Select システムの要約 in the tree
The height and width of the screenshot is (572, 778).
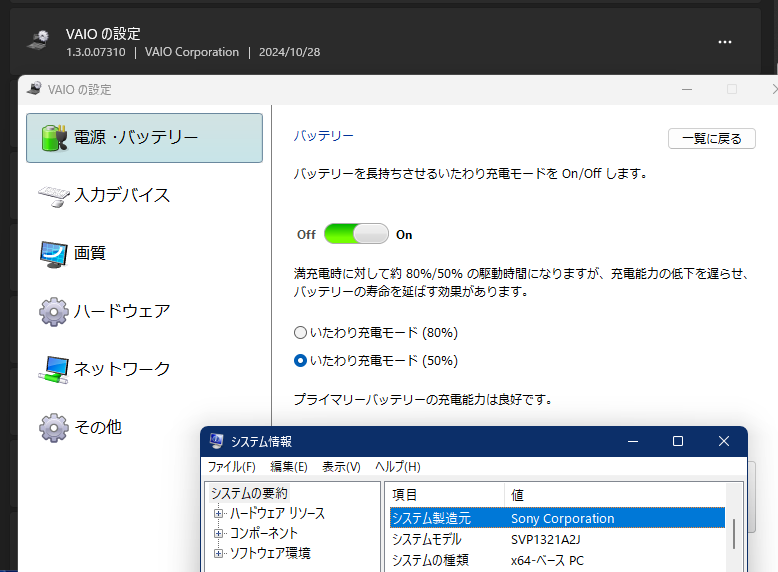[x=249, y=493]
